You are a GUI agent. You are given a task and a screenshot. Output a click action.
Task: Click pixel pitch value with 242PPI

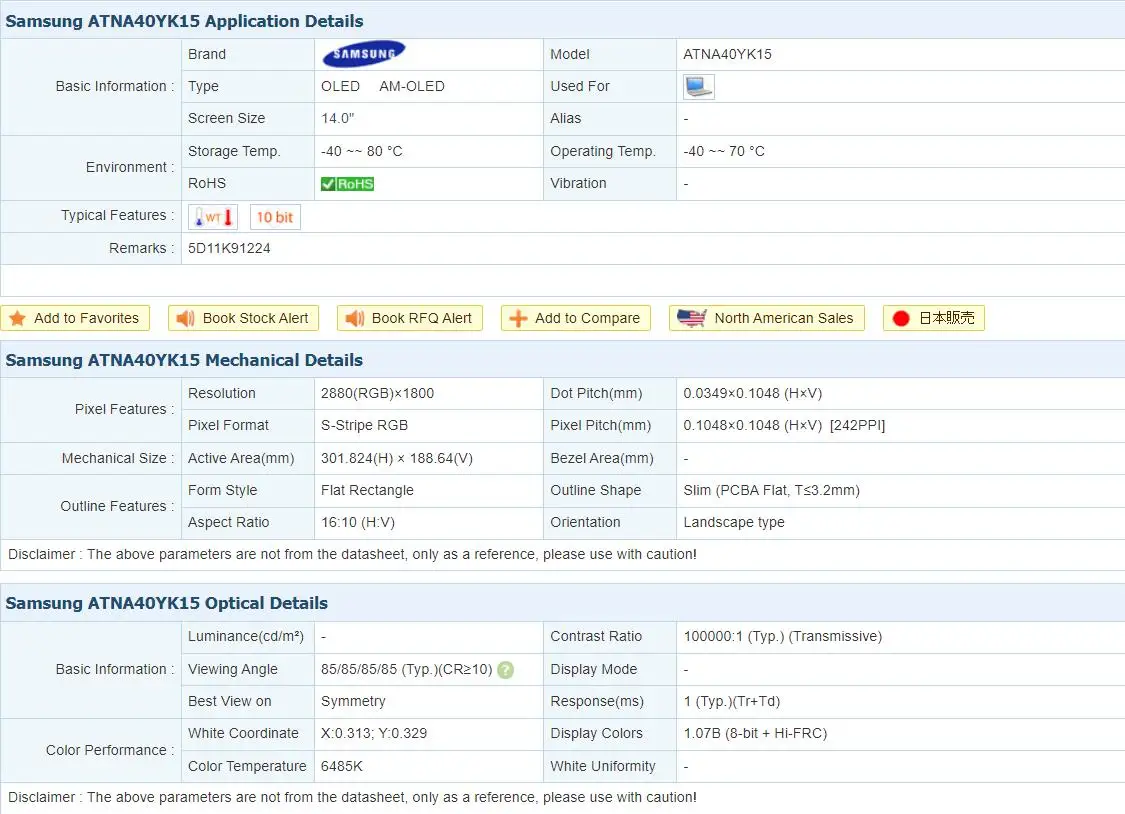pos(784,425)
